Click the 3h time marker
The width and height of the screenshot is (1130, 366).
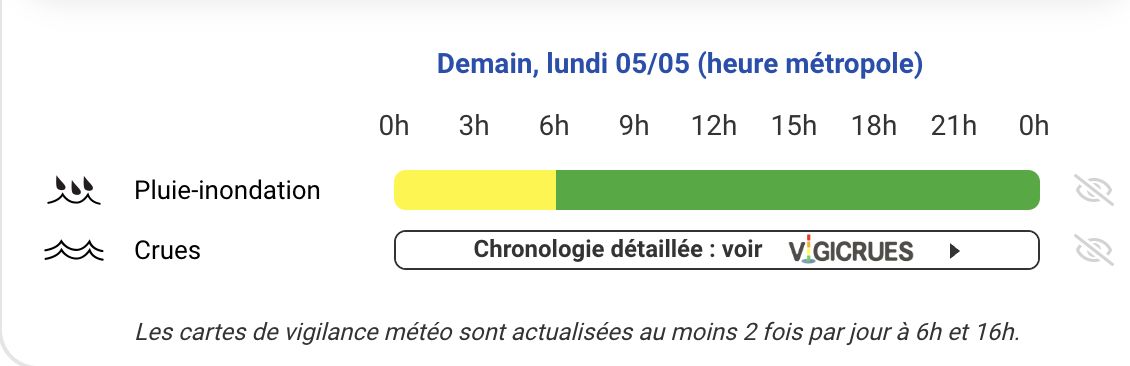coord(474,126)
